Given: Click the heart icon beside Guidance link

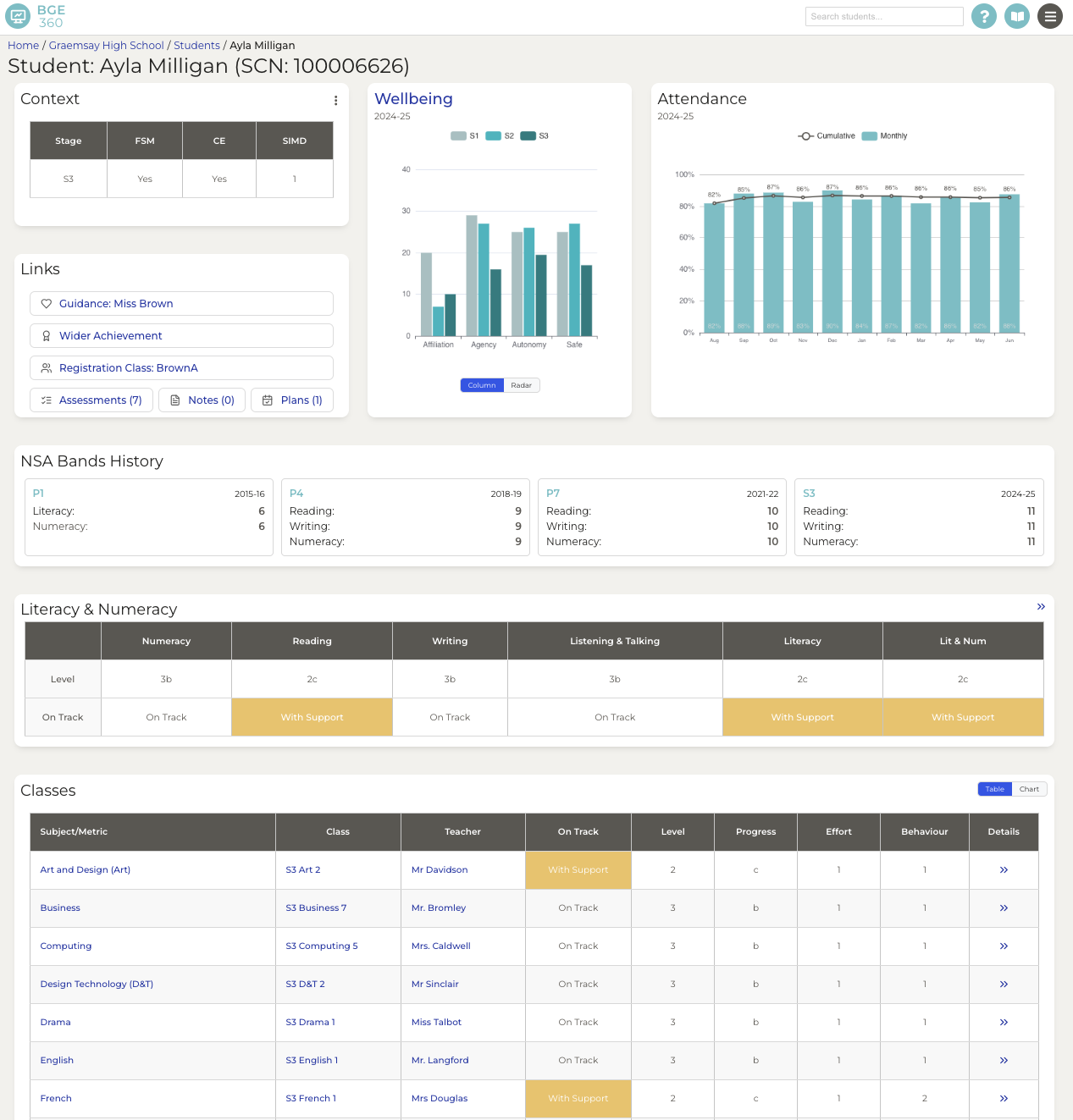Looking at the screenshot, I should point(47,303).
